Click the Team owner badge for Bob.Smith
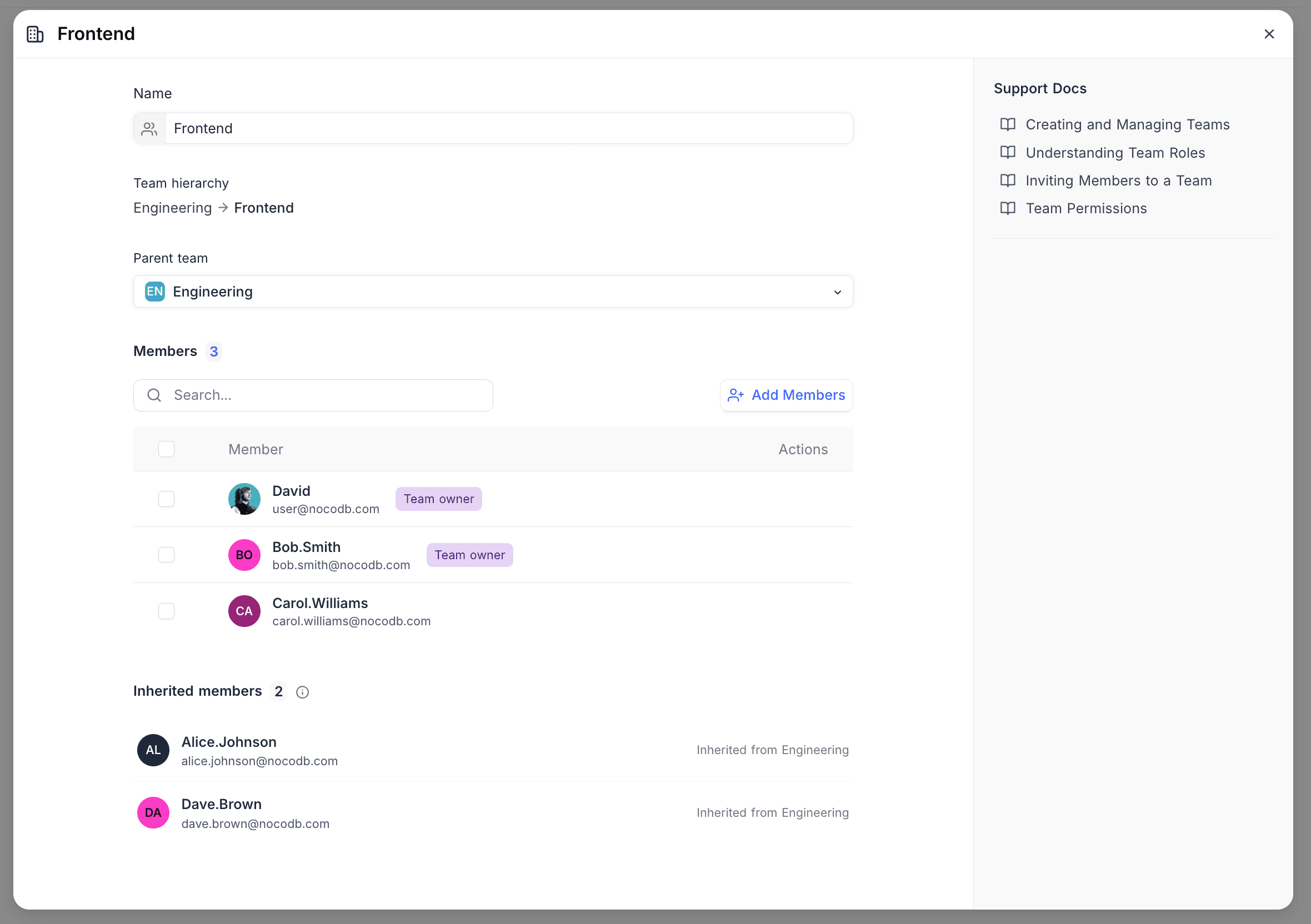 point(469,555)
